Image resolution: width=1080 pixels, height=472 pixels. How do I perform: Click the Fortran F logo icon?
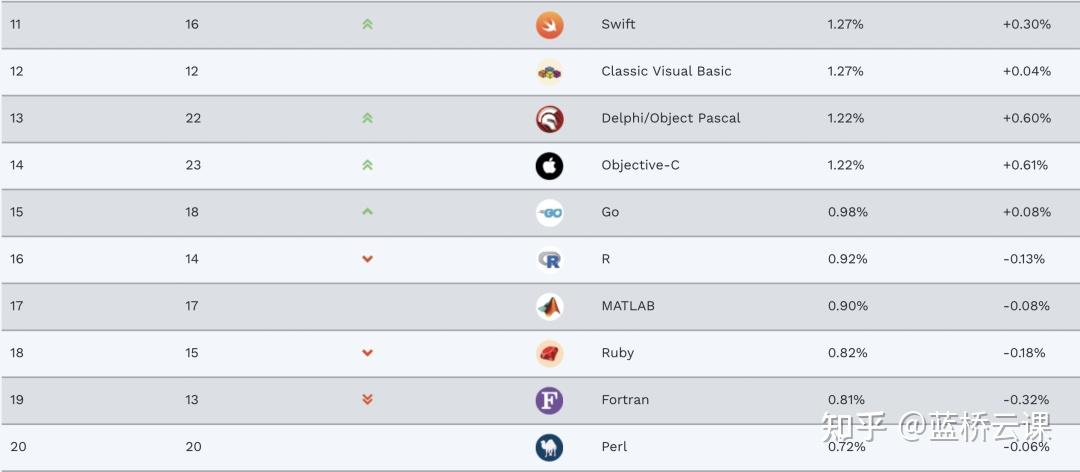coord(549,401)
